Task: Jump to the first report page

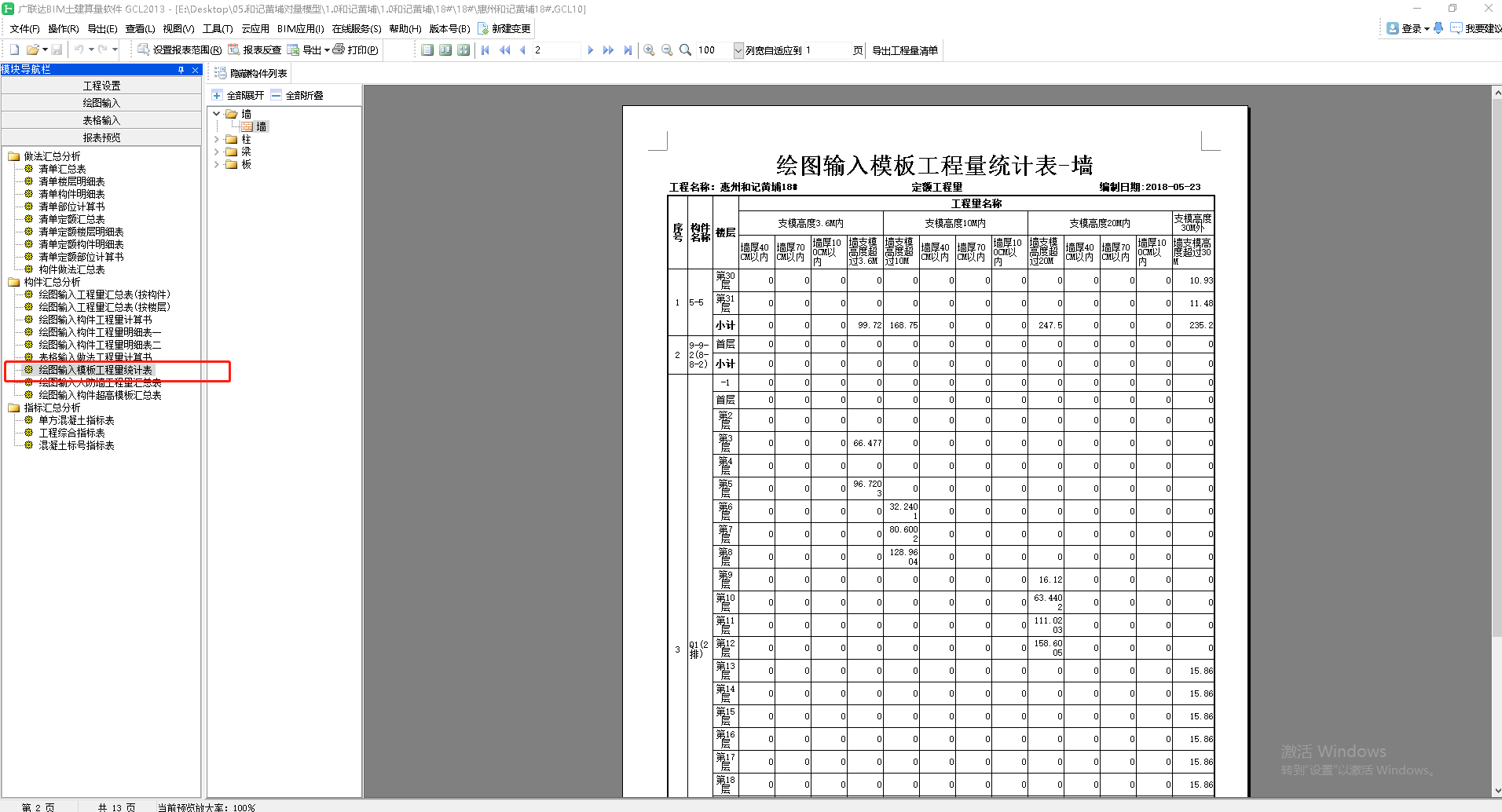Action: (x=485, y=50)
